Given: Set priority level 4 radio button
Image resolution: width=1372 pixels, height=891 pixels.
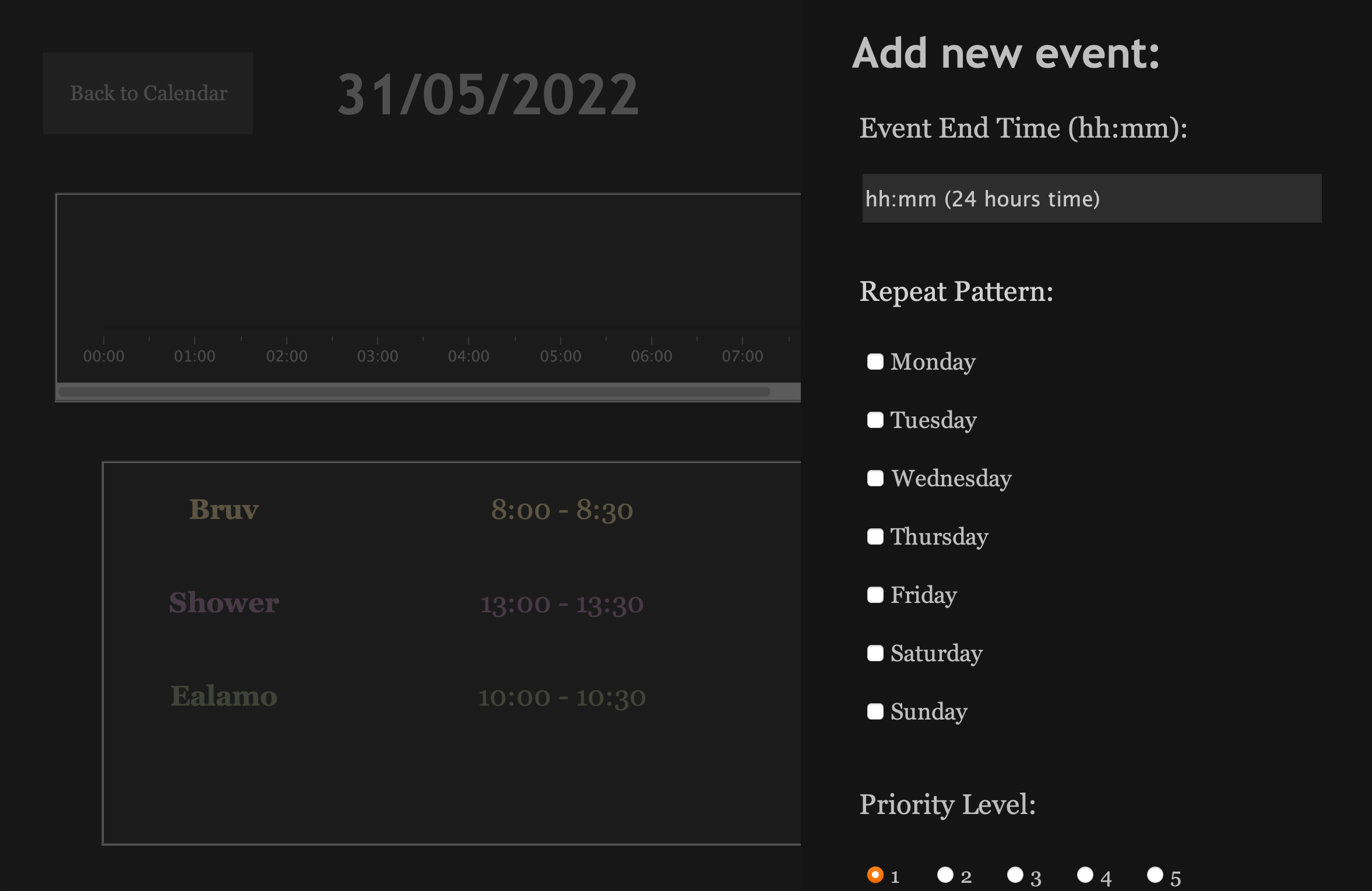Looking at the screenshot, I should (x=1085, y=875).
